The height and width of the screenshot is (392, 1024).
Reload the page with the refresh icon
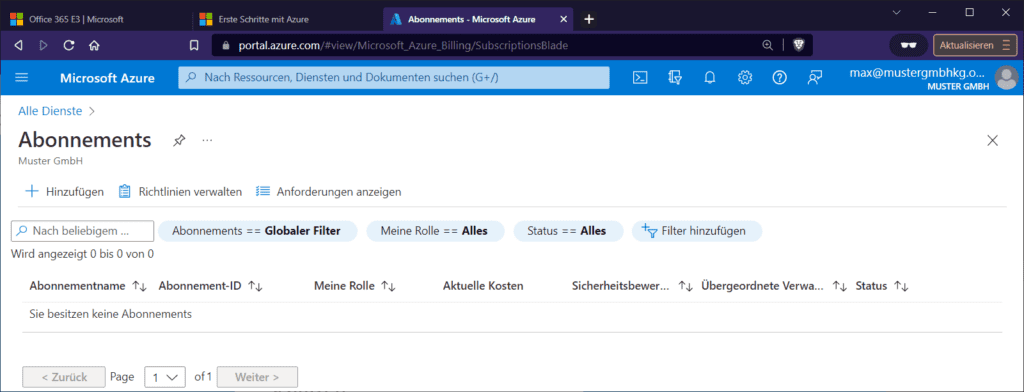coord(69,46)
